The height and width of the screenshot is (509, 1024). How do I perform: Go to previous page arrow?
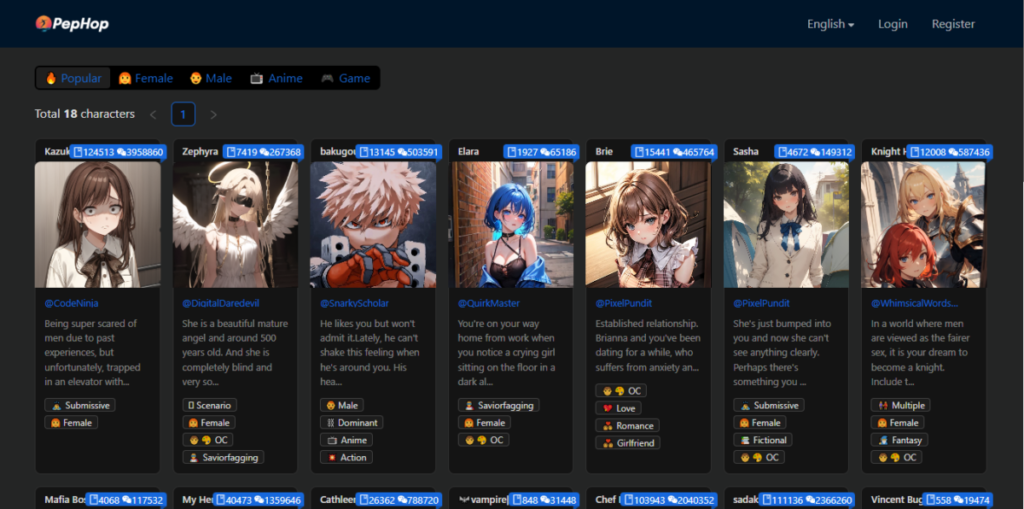pos(153,114)
